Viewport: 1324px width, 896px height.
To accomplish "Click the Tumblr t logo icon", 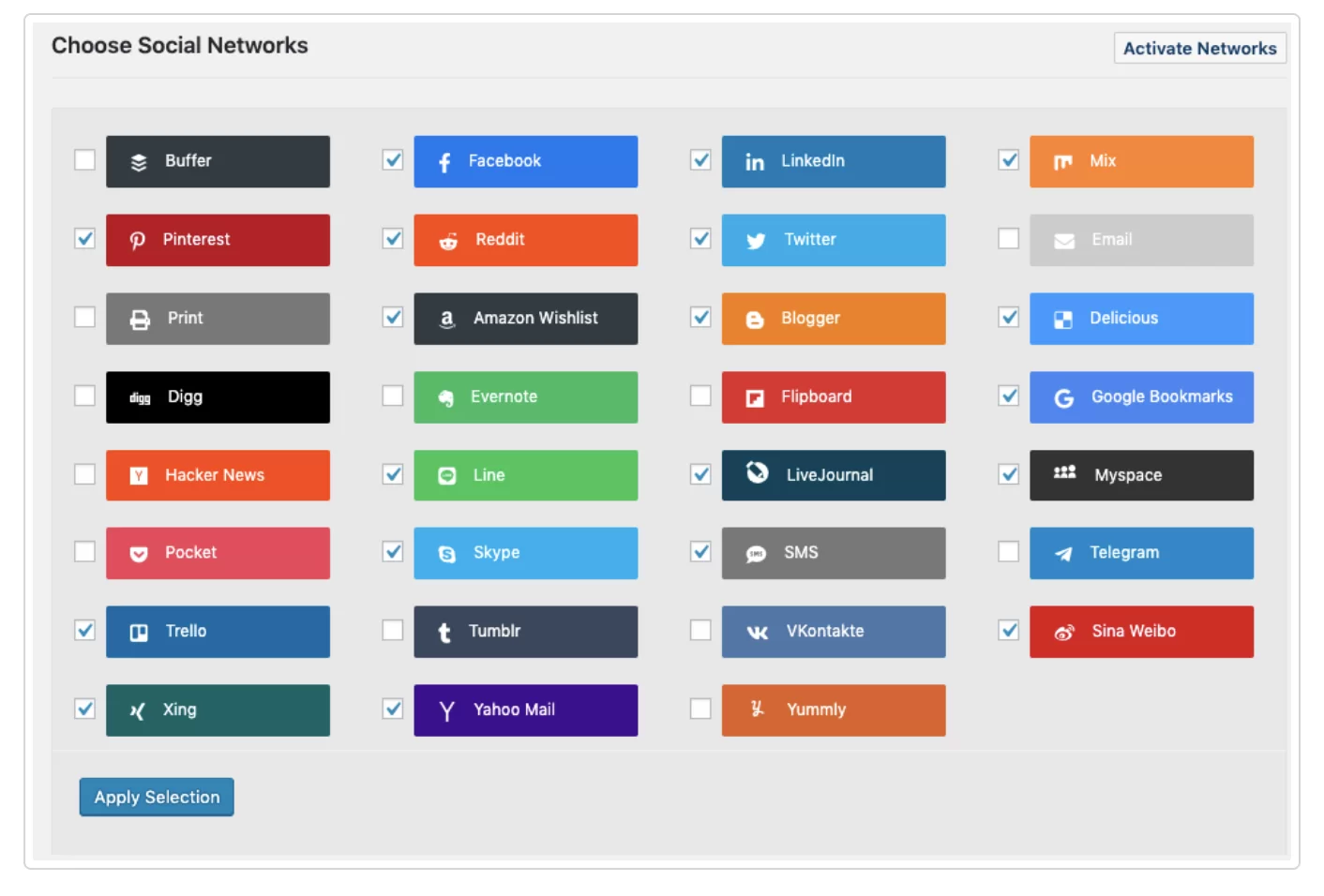I will pyautogui.click(x=444, y=633).
